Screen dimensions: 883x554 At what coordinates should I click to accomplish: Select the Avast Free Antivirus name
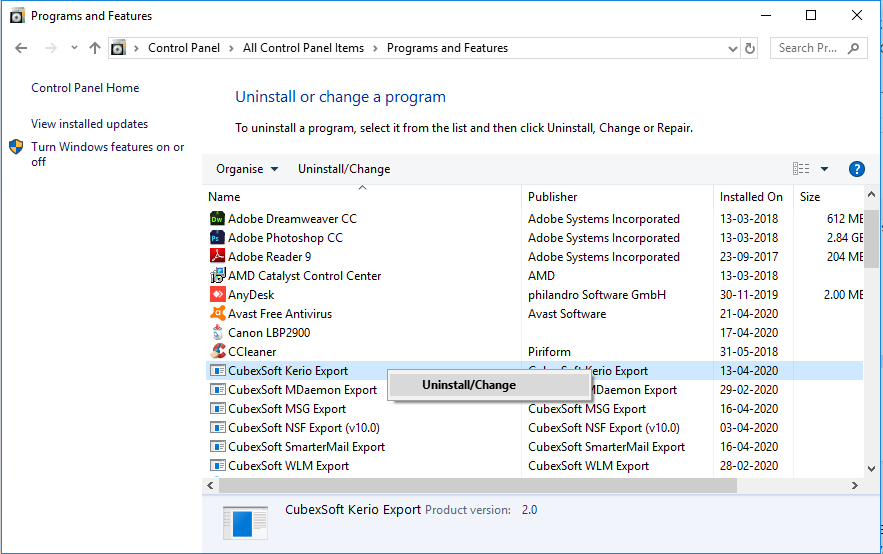coord(280,314)
